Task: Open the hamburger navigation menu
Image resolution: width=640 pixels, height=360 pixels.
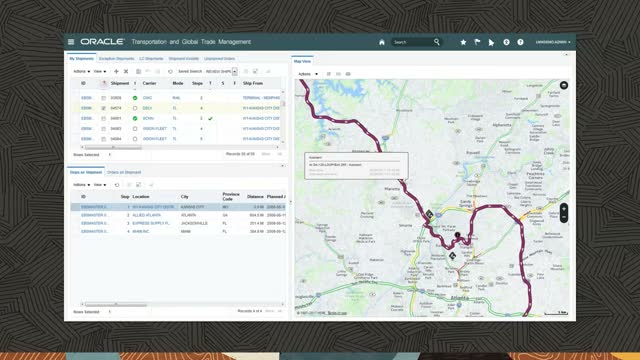Action: click(x=71, y=42)
